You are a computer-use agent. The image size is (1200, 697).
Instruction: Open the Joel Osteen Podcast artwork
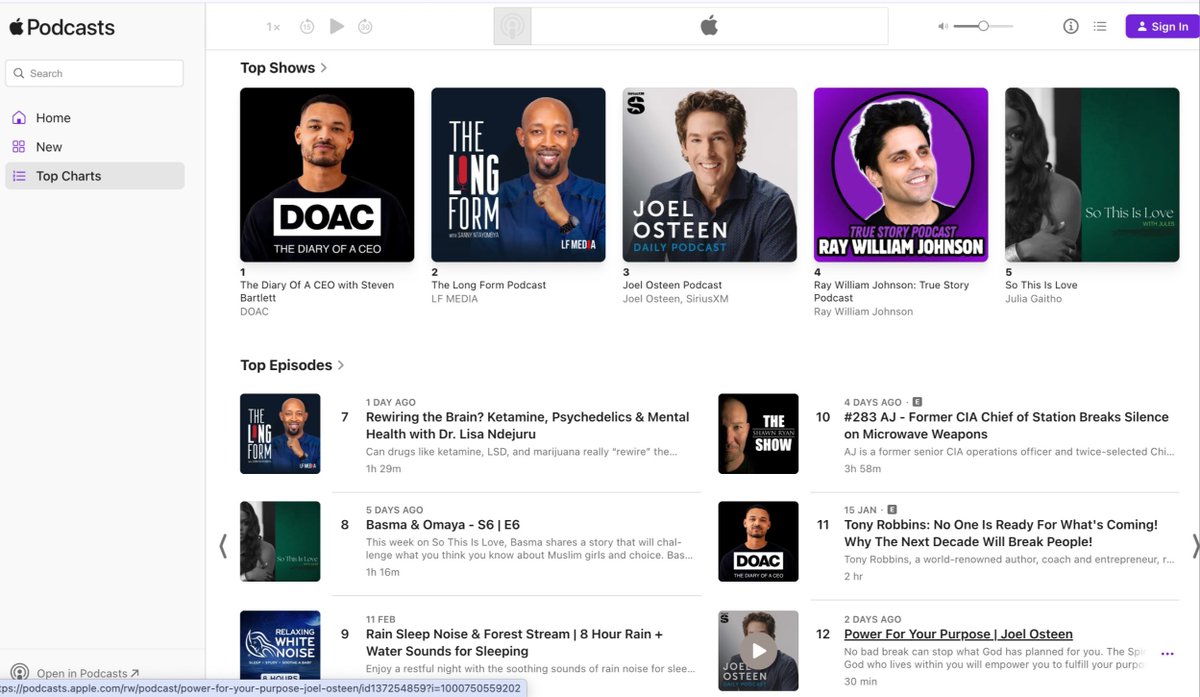710,175
